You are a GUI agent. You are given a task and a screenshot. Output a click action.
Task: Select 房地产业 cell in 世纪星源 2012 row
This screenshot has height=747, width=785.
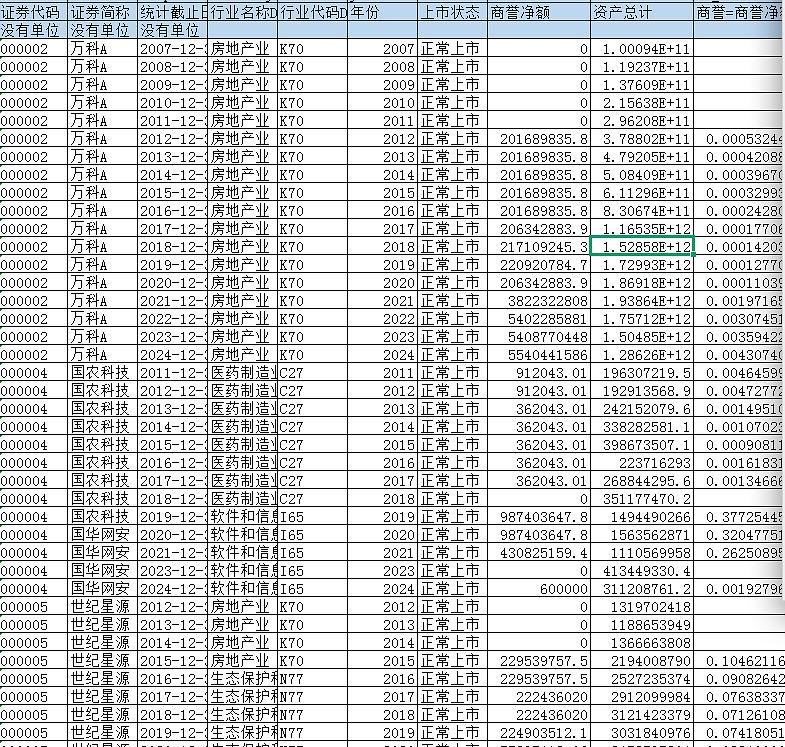(x=242, y=607)
